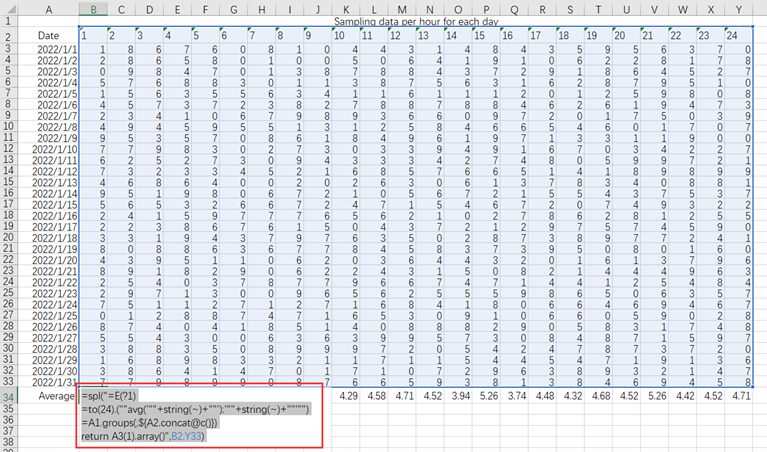Screen dimensions: 767x452
Task: Select the 2022/1/1 date cell
Action: (55, 48)
